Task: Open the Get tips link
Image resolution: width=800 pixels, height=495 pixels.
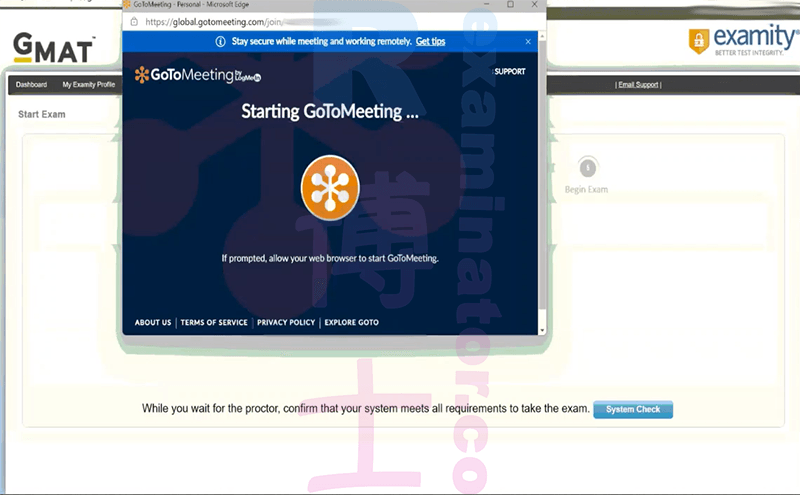Action: coord(431,42)
